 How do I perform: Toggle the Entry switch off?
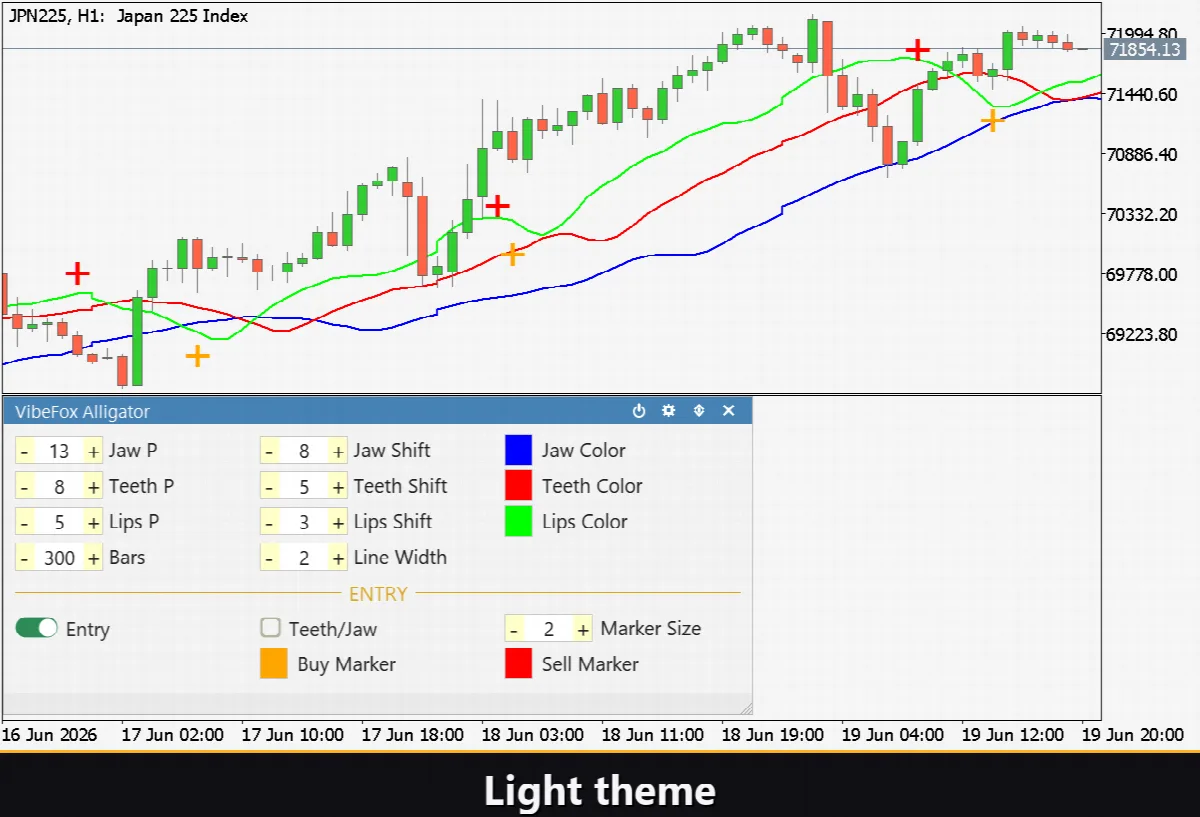tap(37, 628)
